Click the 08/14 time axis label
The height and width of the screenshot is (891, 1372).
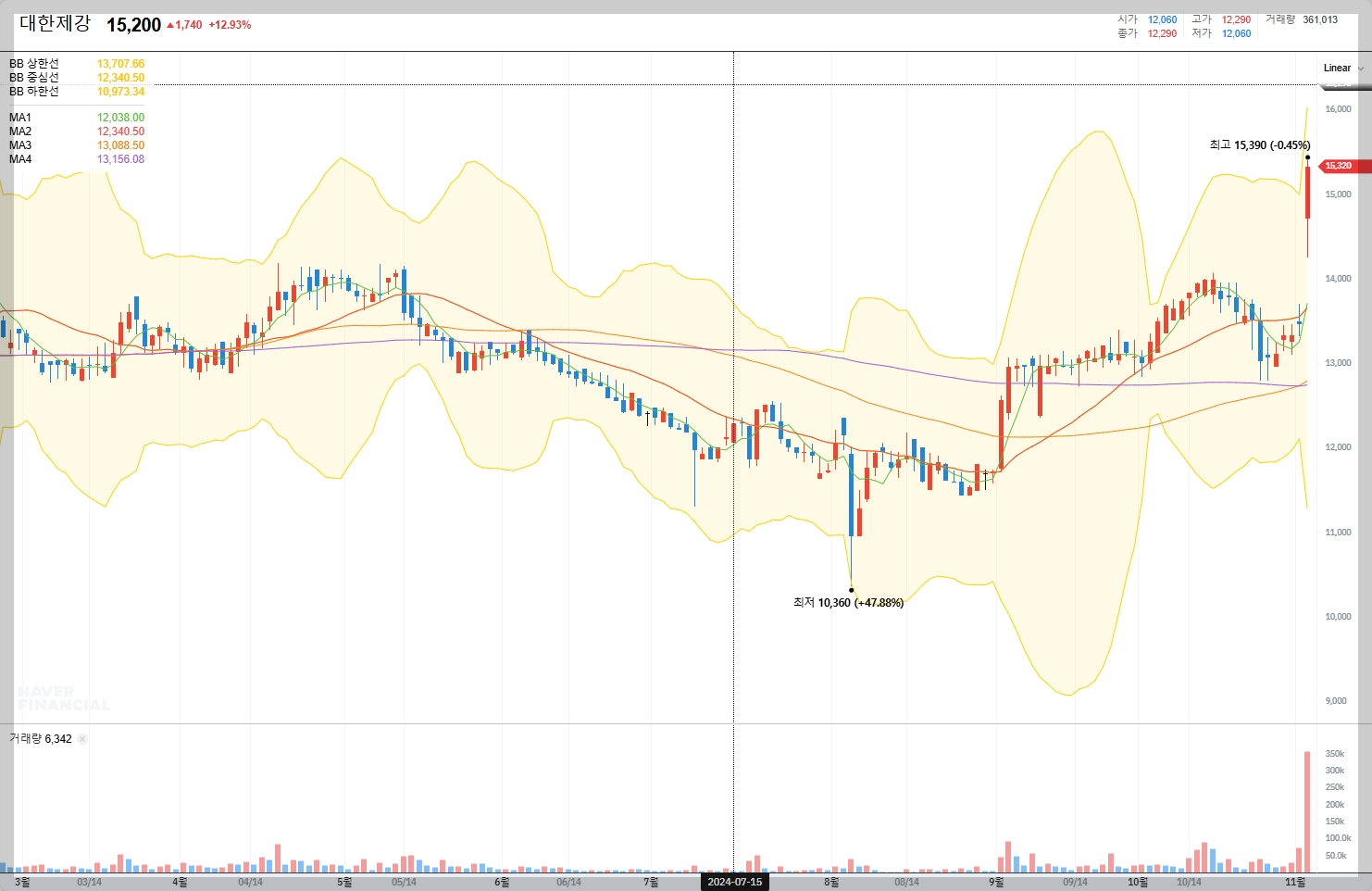906,883
